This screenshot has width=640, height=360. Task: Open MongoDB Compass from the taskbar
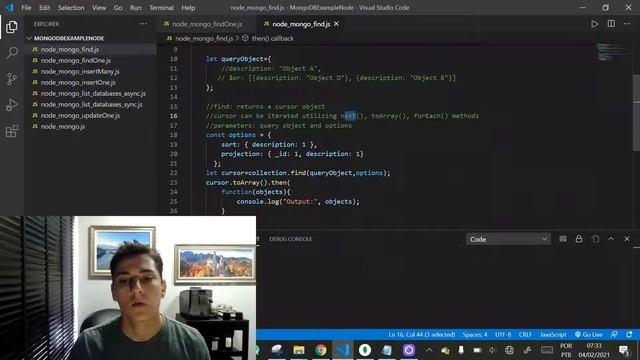click(365, 350)
